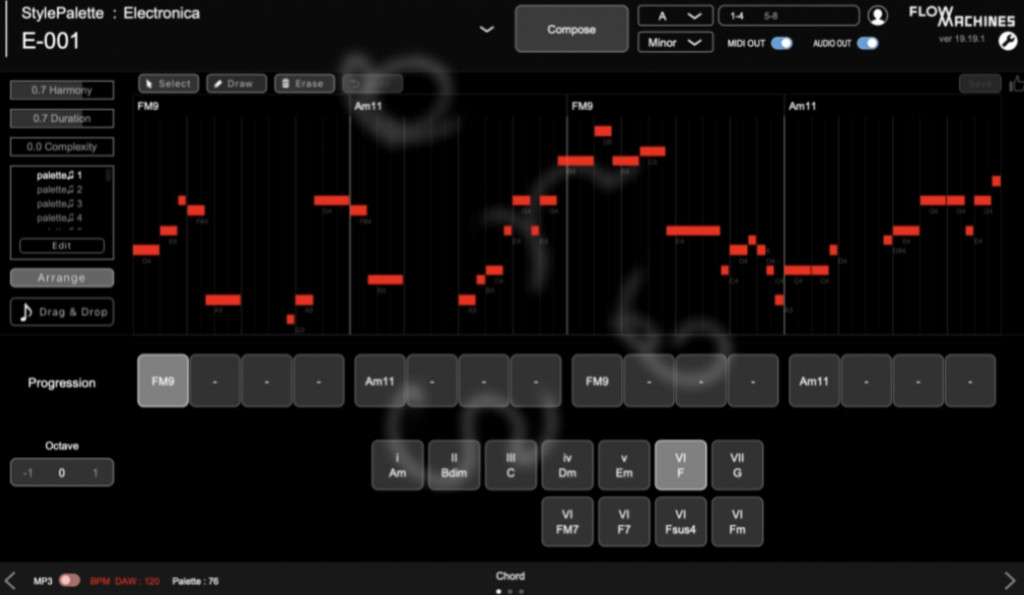
Task: Open the key root dropdown showing A
Action: [675, 16]
